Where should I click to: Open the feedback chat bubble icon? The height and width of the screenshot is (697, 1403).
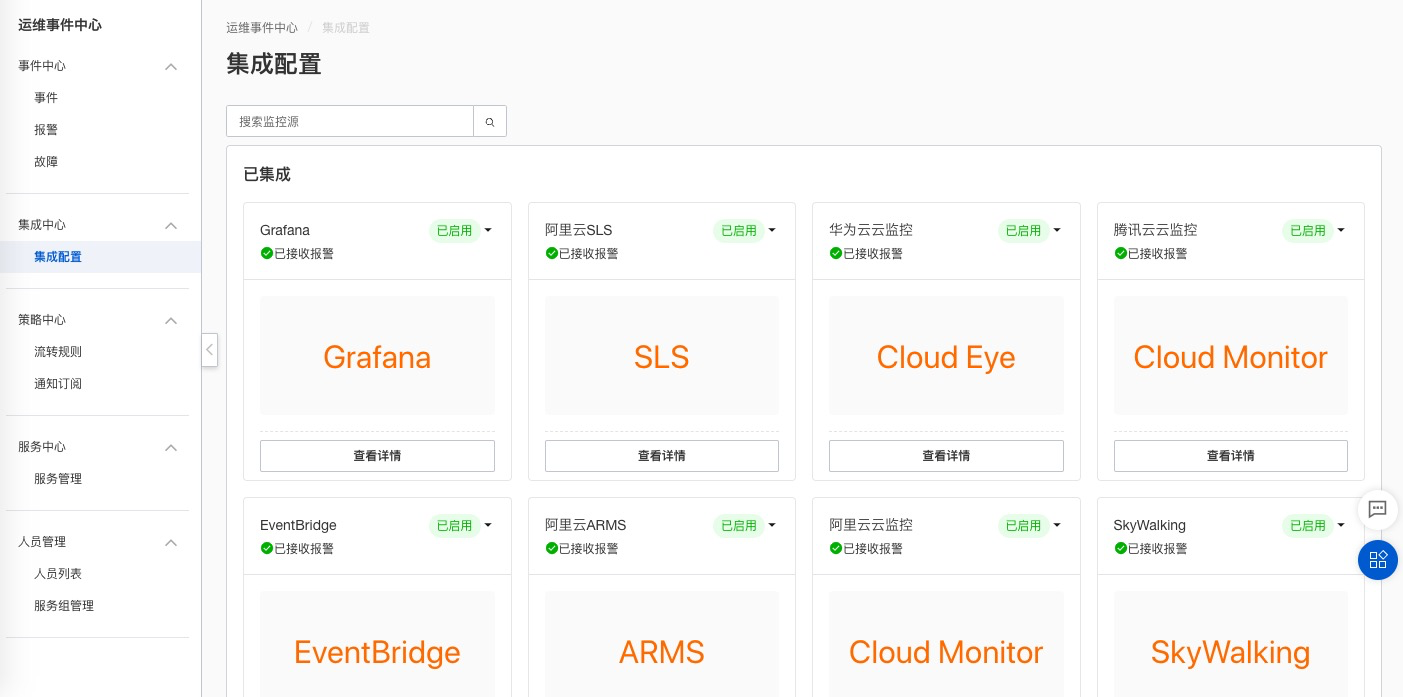(1377, 509)
